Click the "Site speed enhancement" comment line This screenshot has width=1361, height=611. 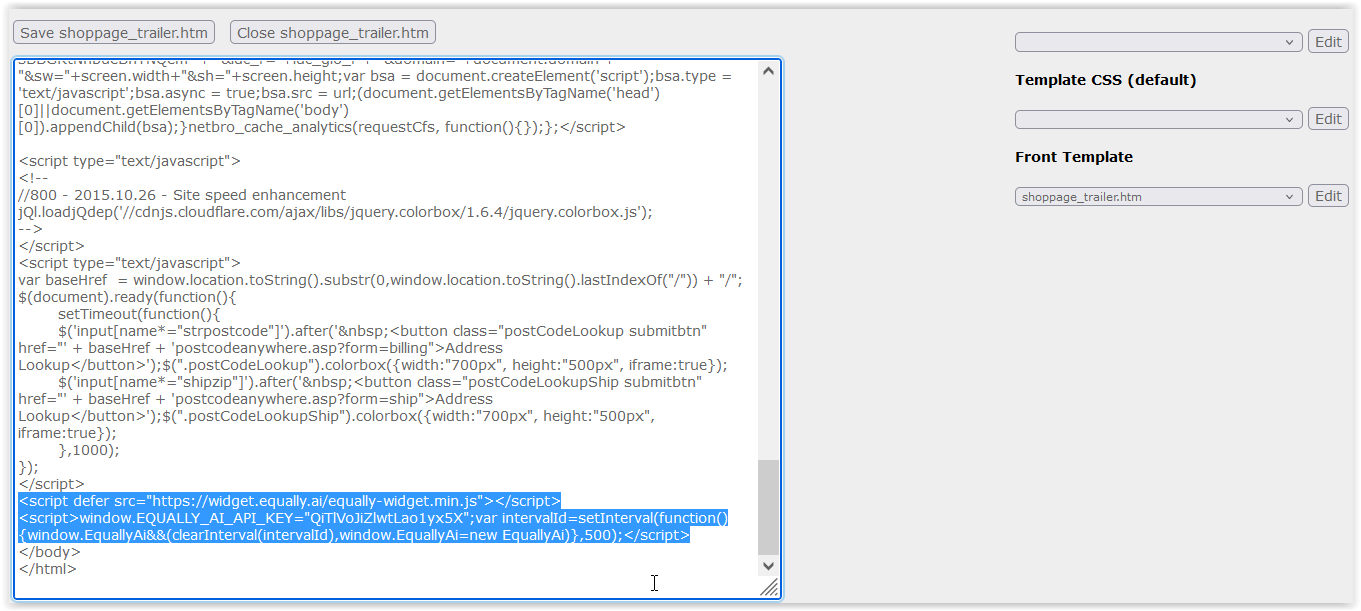[182, 195]
